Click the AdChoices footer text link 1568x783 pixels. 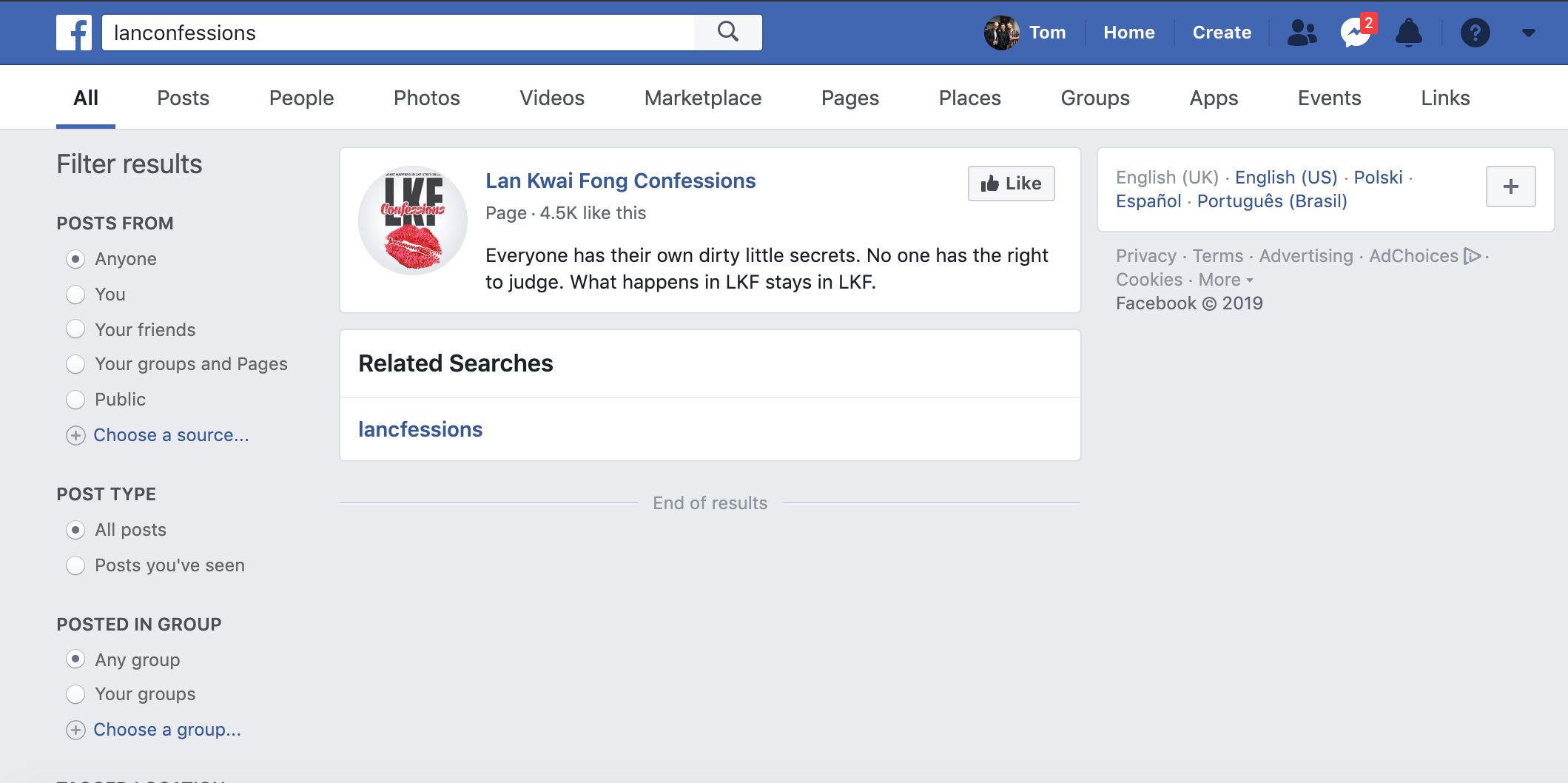tap(1413, 256)
